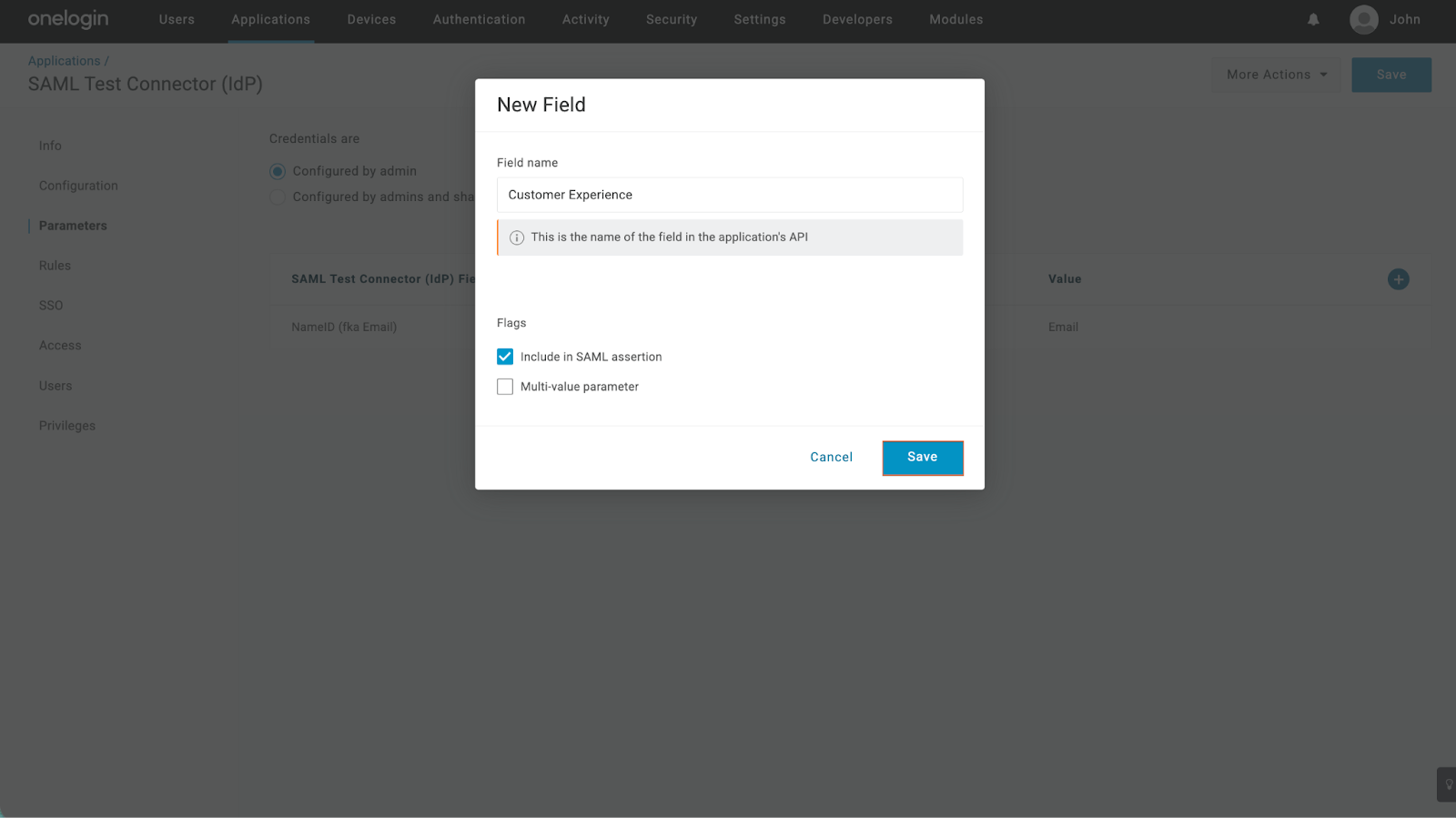Click the notification bell icon
Screen dimensions: 1456x818
tap(1313, 19)
